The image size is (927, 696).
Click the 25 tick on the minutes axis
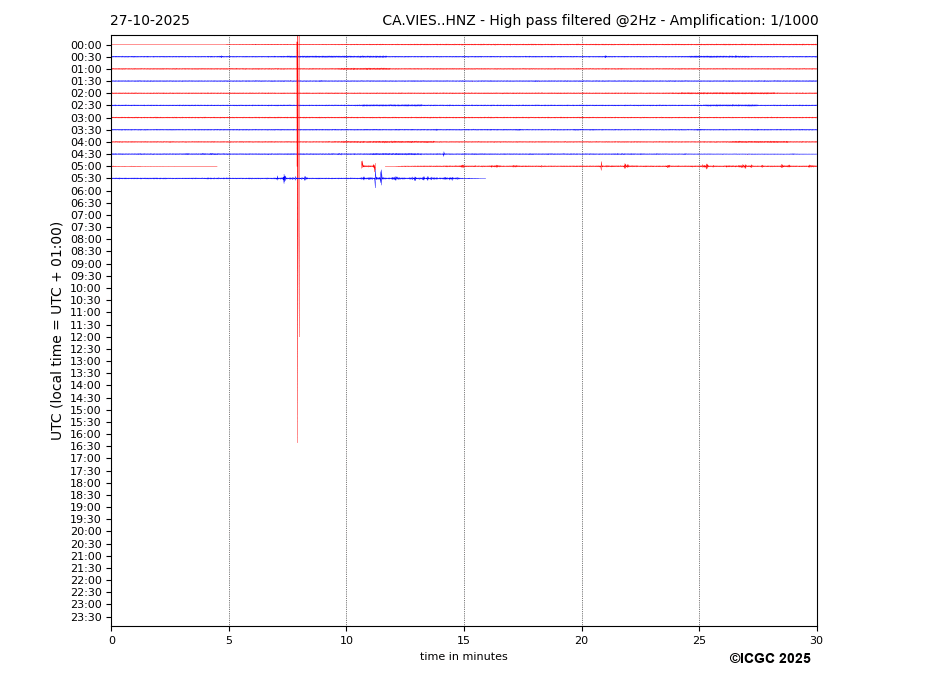tap(699, 640)
